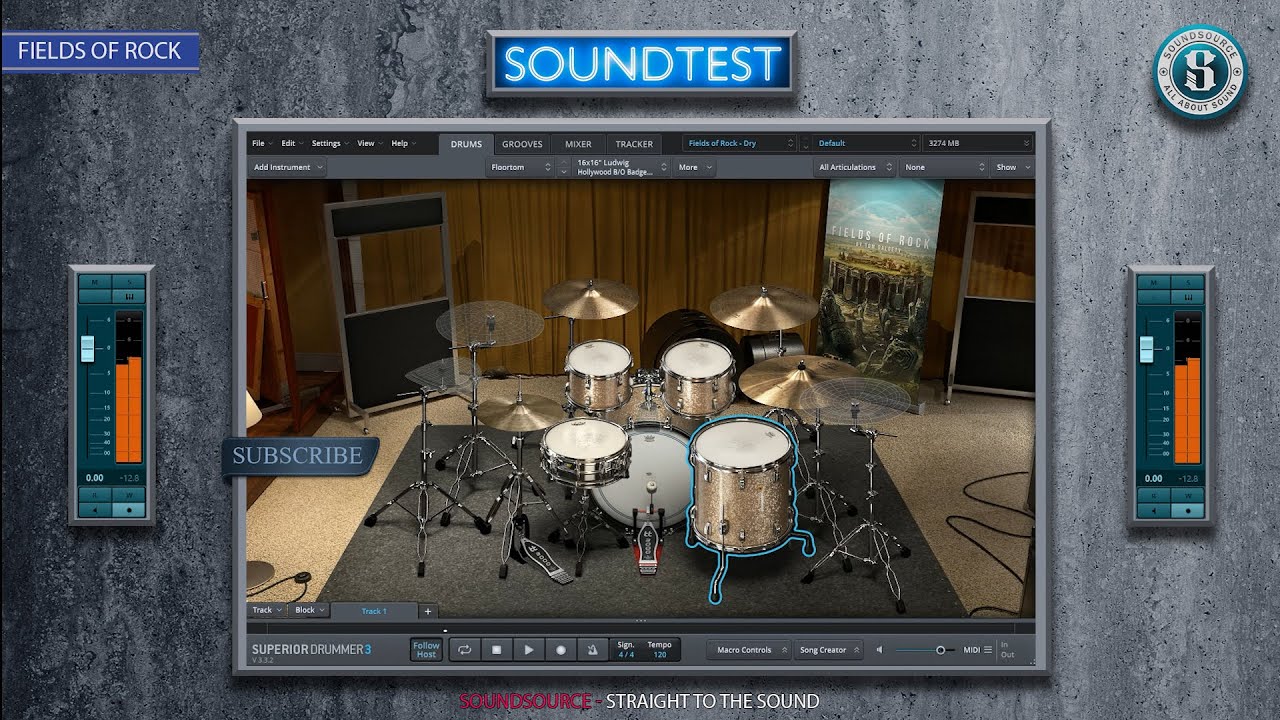The image size is (1280, 720).
Task: Click the master volume slider knob
Action: [x=940, y=650]
